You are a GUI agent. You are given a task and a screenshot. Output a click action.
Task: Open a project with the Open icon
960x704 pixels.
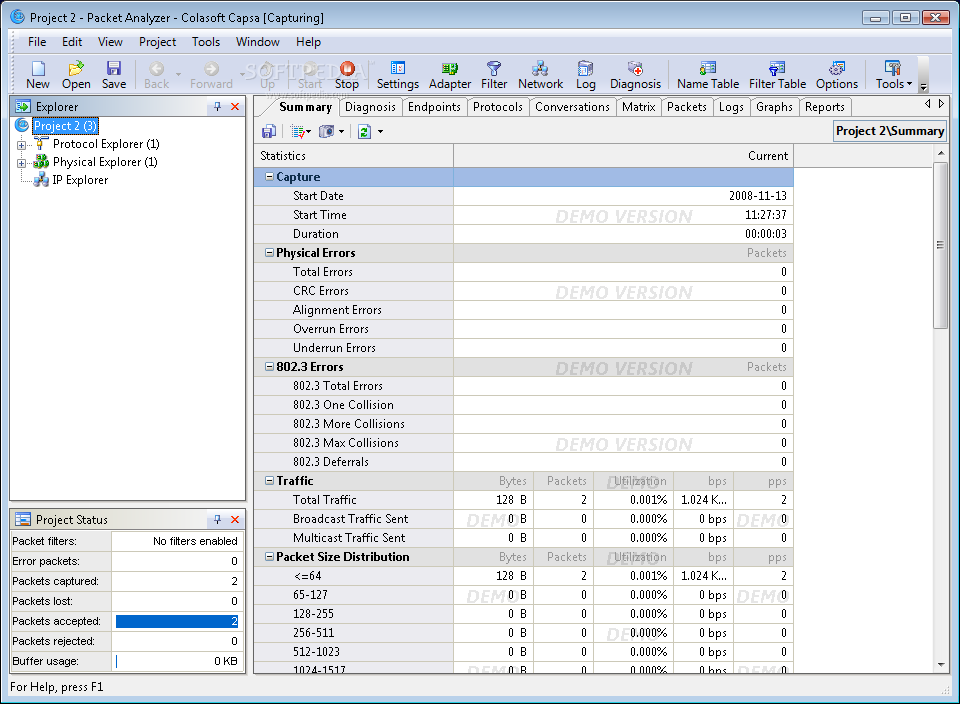[76, 75]
